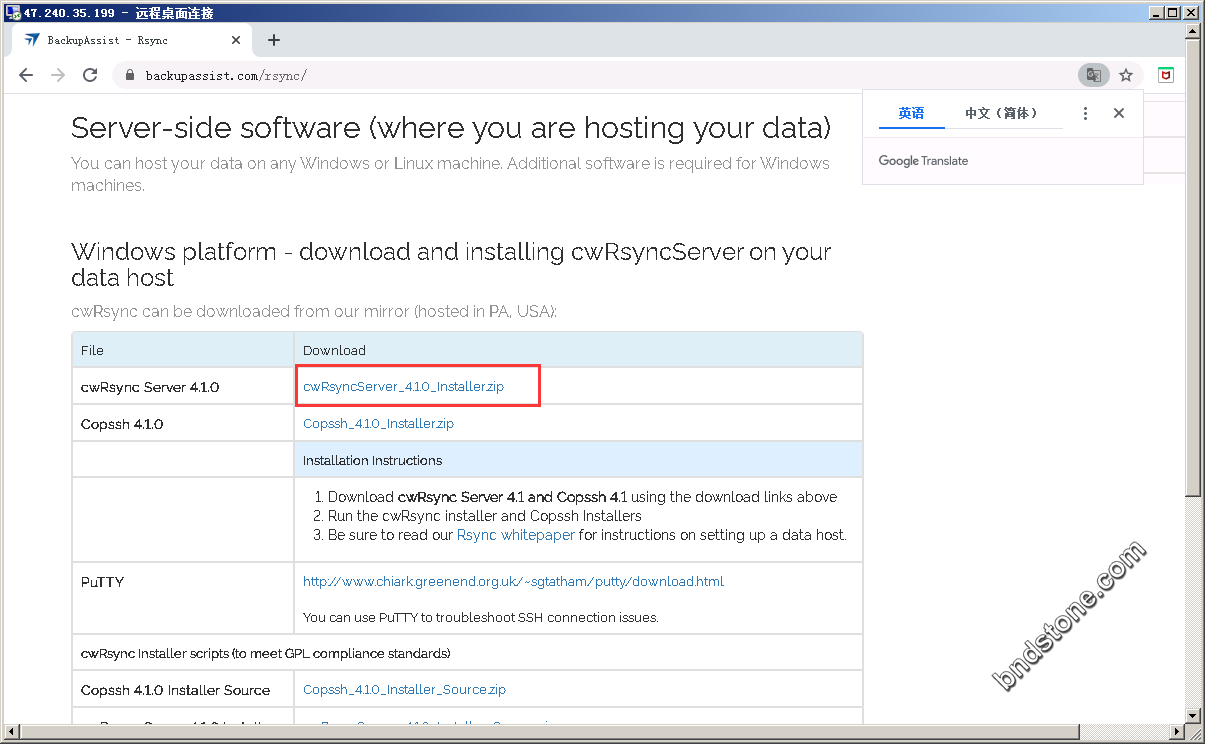1205x744 pixels.
Task: Click the Google Translate icon in address bar
Action: tap(1094, 75)
